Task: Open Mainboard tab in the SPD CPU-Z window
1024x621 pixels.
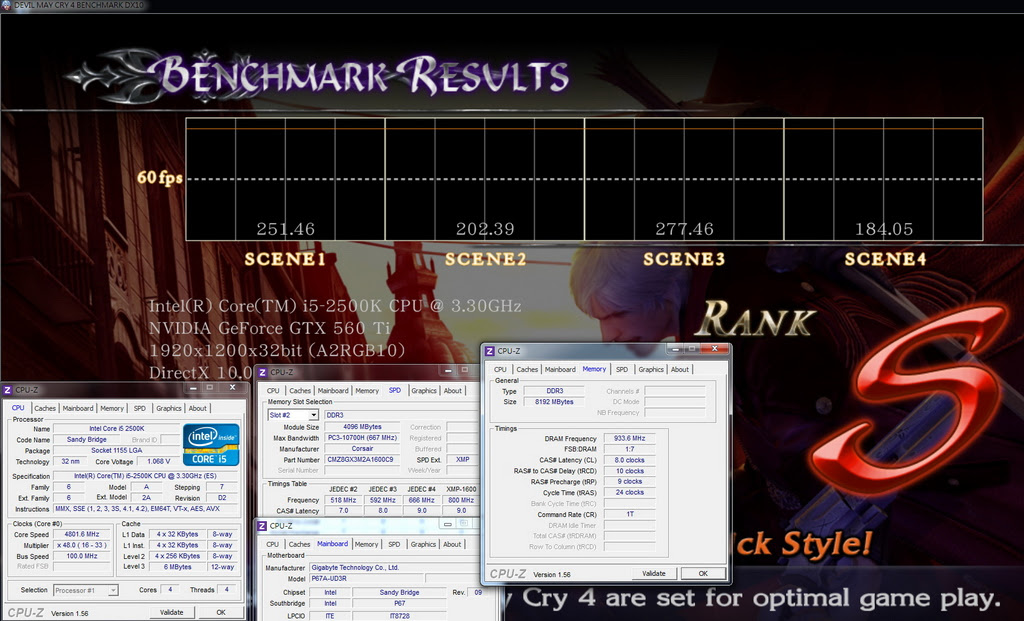Action: coord(333,390)
